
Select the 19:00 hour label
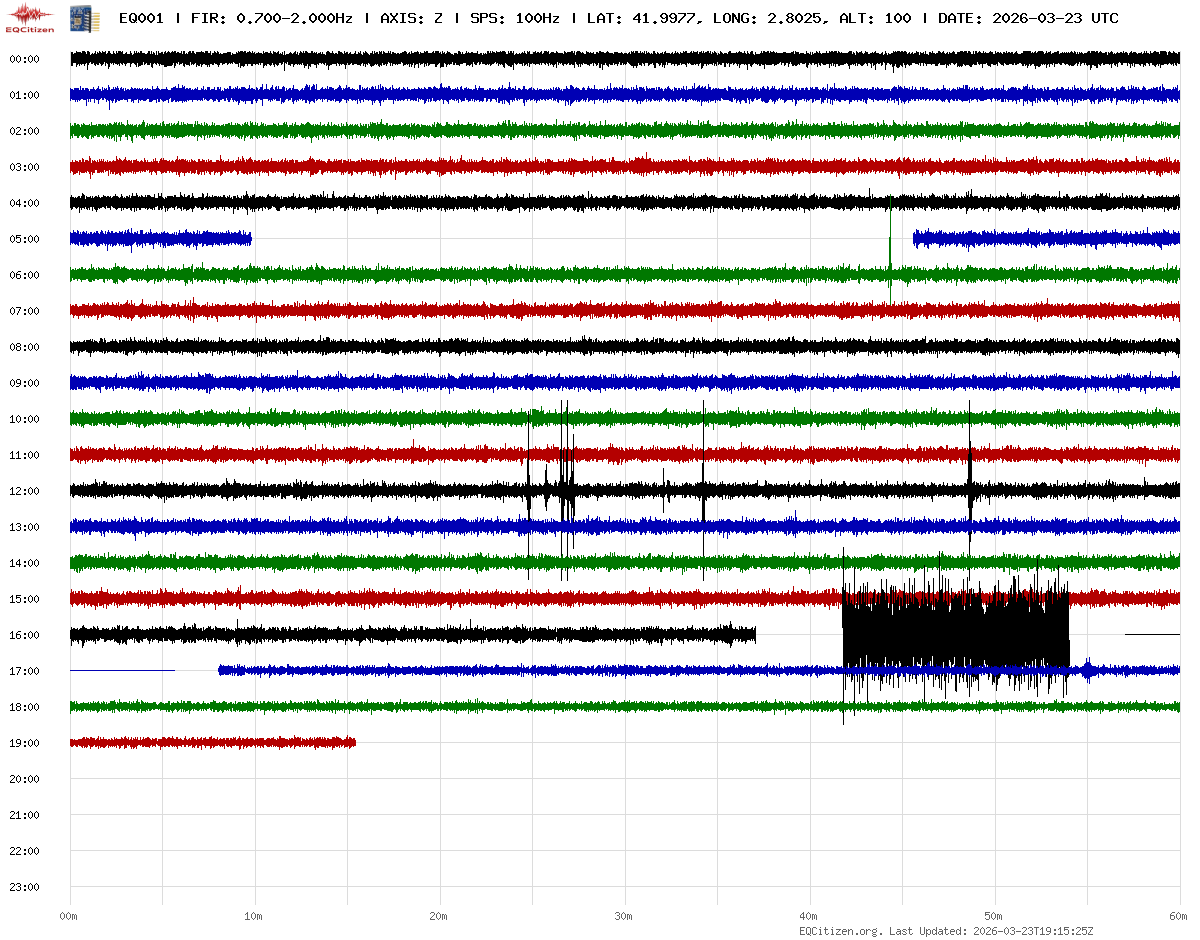[x=24, y=743]
